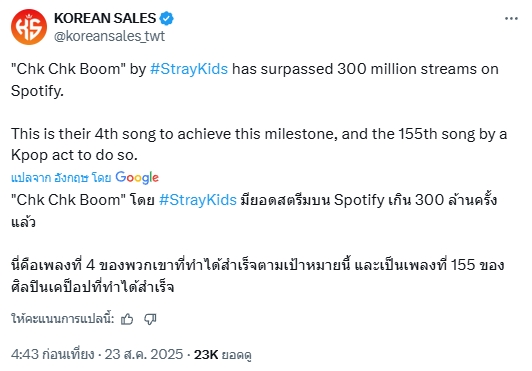This screenshot has width=532, height=371.
Task: Click the ให้คะแนนการแปลนี้ label text
Action: point(62,319)
